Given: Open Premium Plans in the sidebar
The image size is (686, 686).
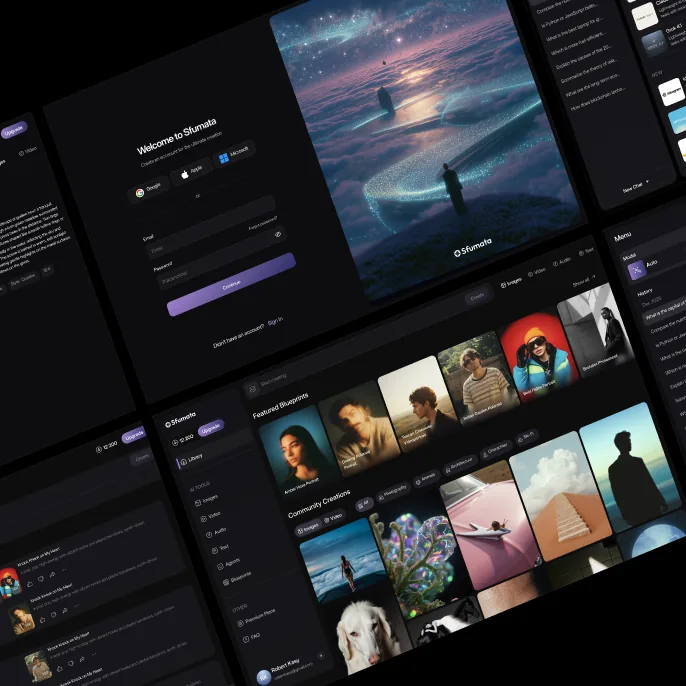Looking at the screenshot, I should point(256,618).
